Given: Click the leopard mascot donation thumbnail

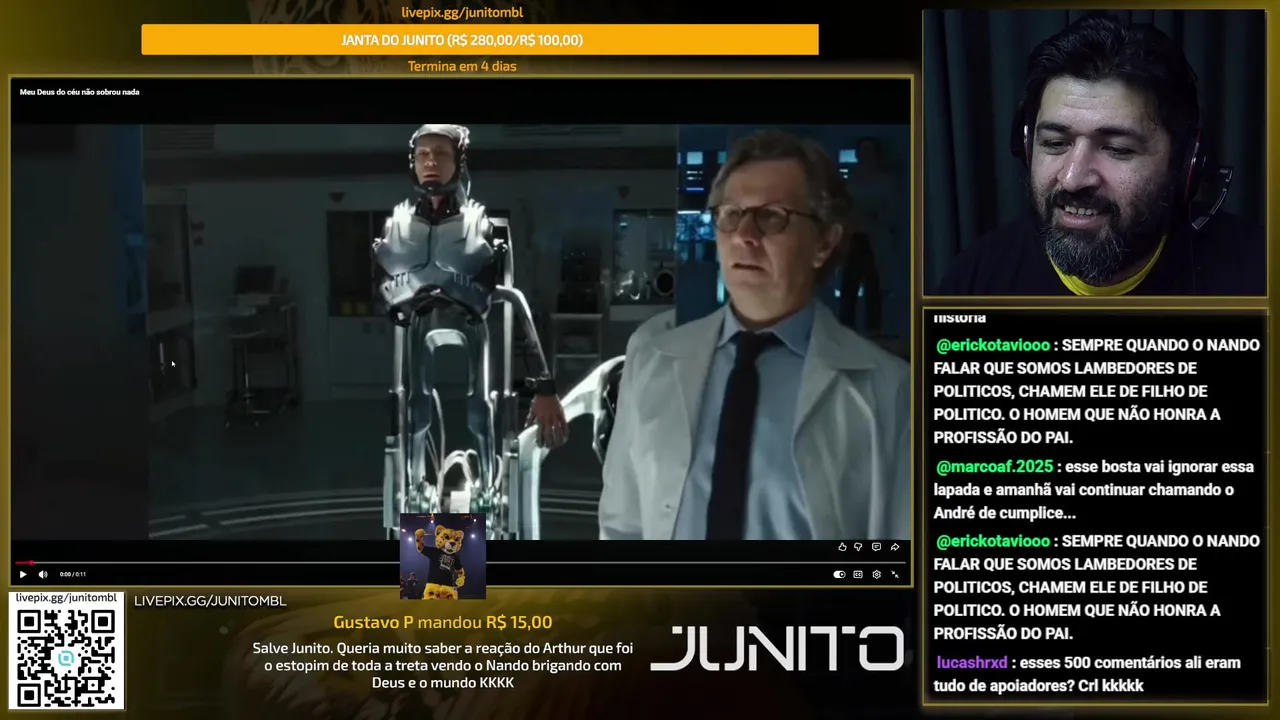Looking at the screenshot, I should pyautogui.click(x=443, y=557).
